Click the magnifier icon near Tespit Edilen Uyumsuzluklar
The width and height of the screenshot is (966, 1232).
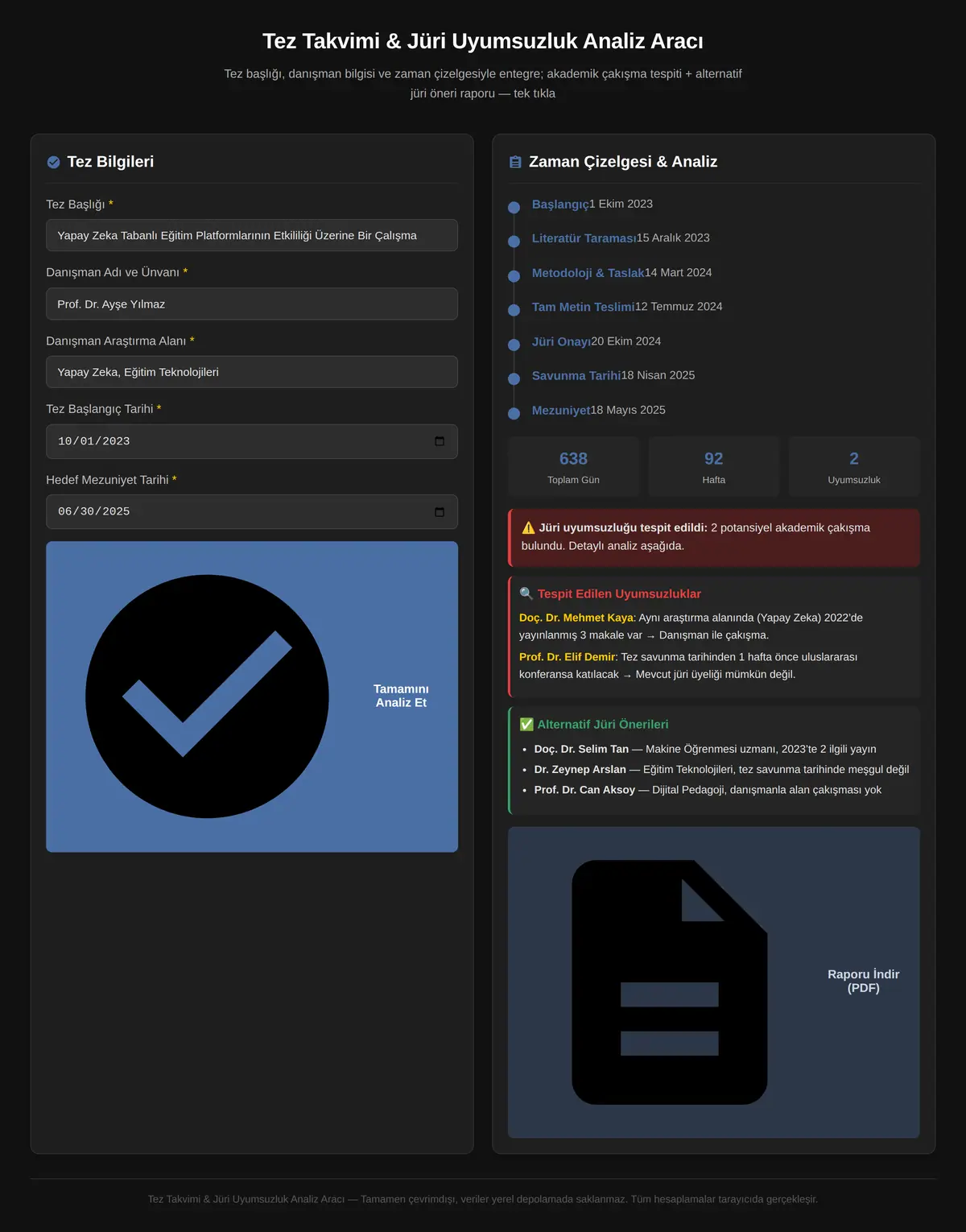pos(526,593)
